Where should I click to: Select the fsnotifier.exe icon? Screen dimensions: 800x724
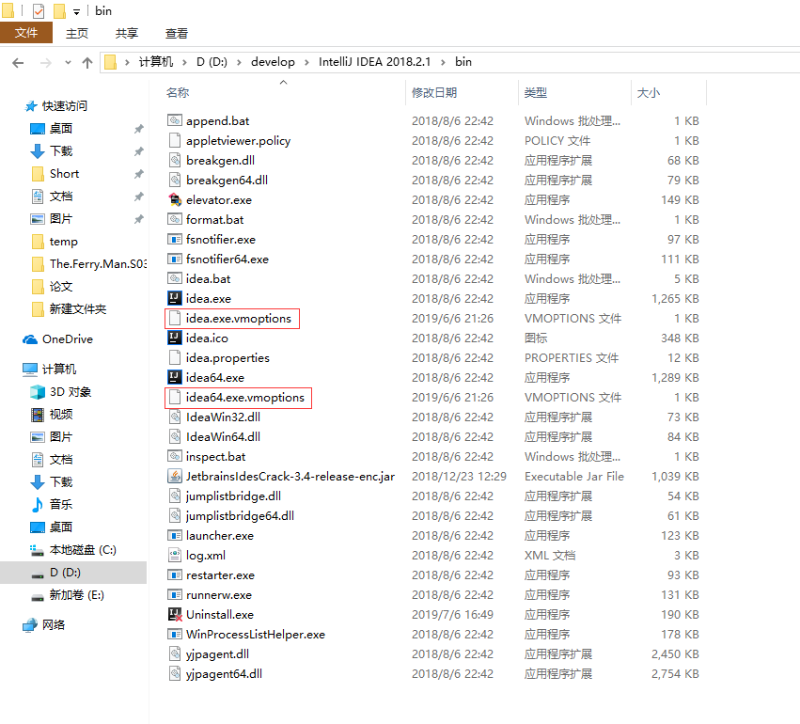174,239
